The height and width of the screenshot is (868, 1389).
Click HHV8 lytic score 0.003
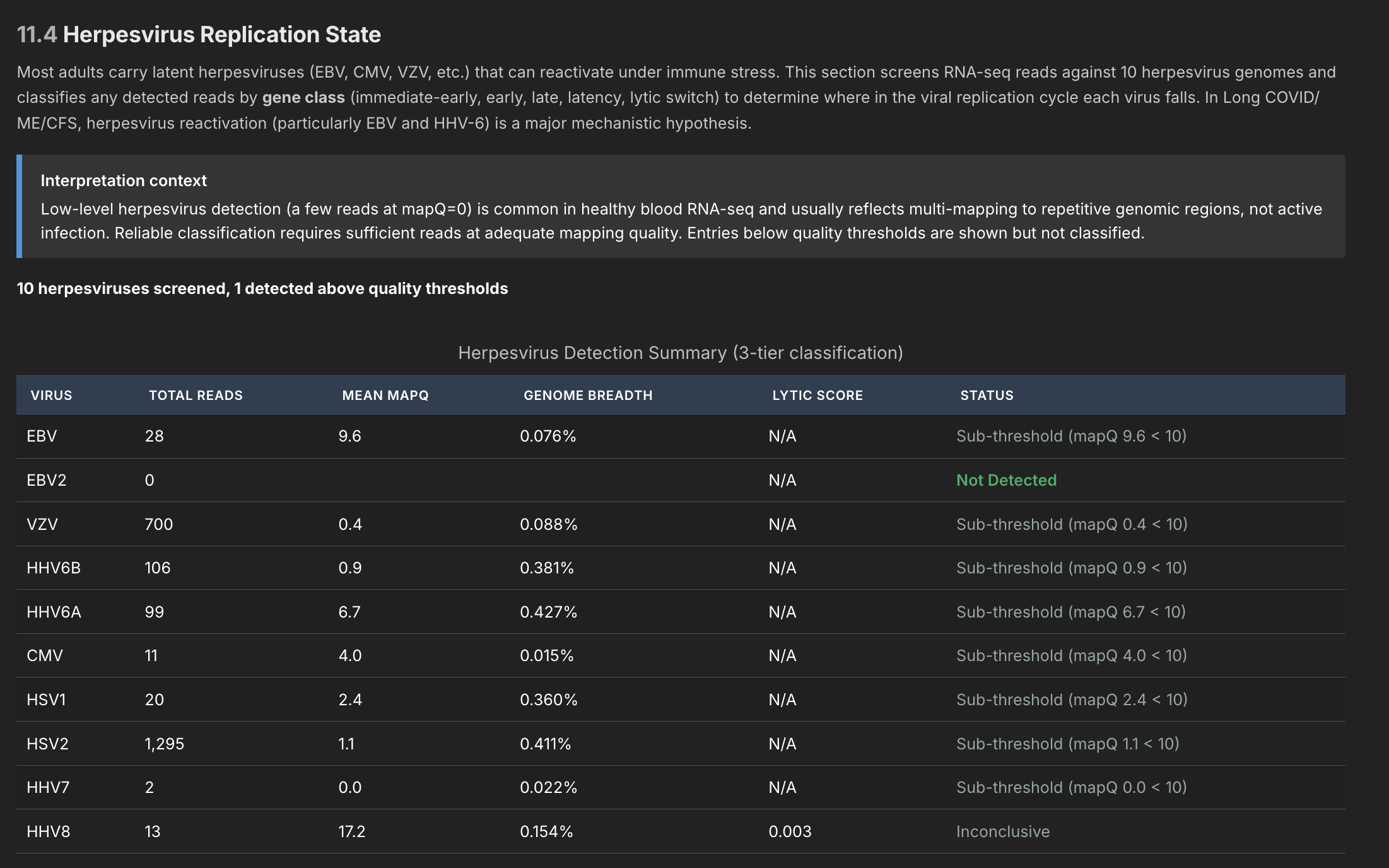click(790, 831)
